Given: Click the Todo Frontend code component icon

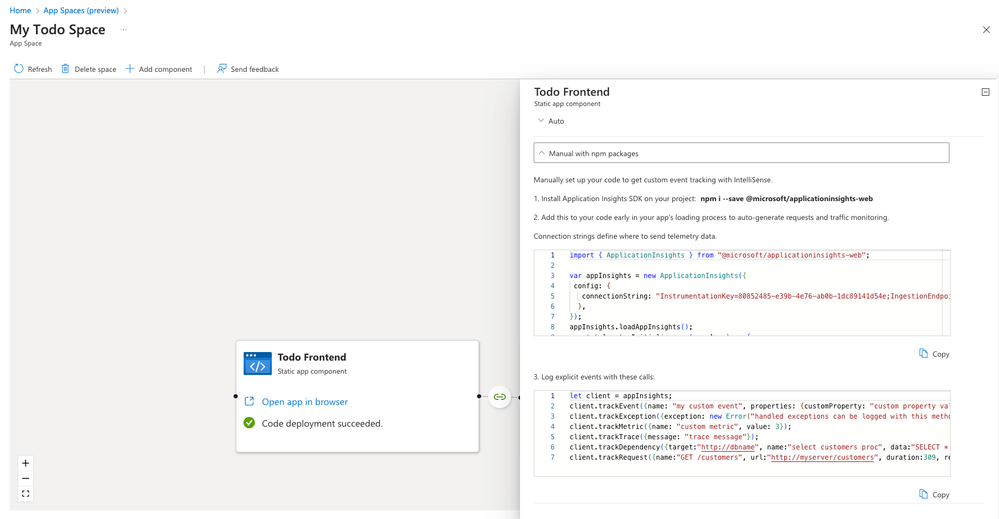Looking at the screenshot, I should (x=257, y=363).
